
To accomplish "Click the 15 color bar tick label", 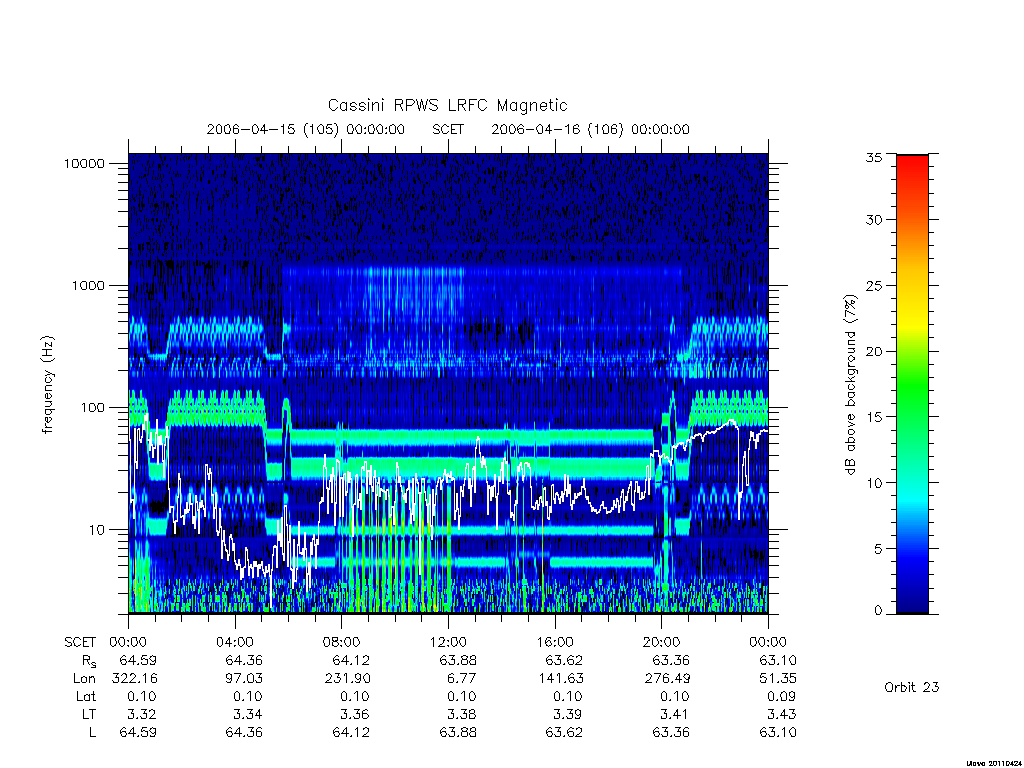I will point(874,417).
